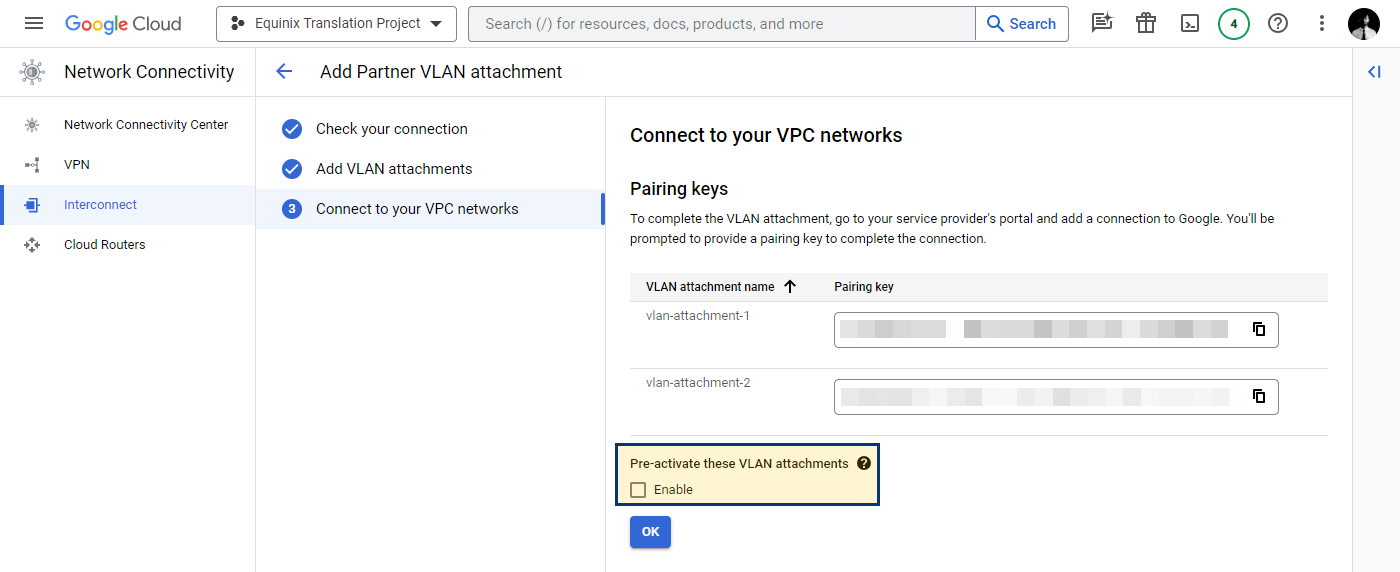Open the Equinix Translation Project selector dropdown
This screenshot has width=1400, height=572.
(x=336, y=24)
